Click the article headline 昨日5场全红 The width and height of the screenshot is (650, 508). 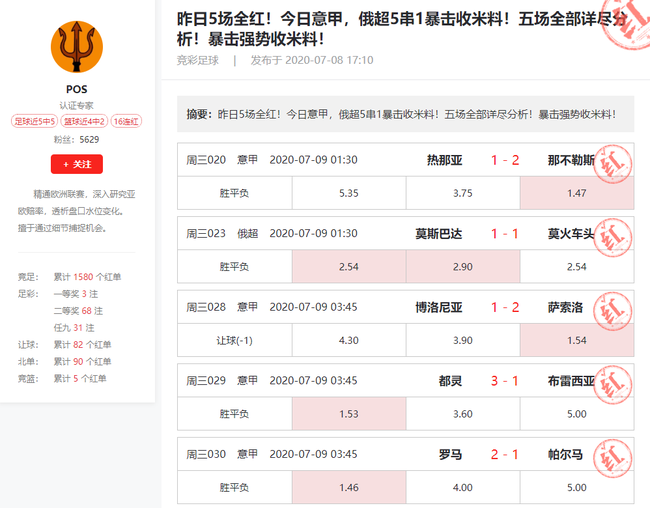[401, 29]
